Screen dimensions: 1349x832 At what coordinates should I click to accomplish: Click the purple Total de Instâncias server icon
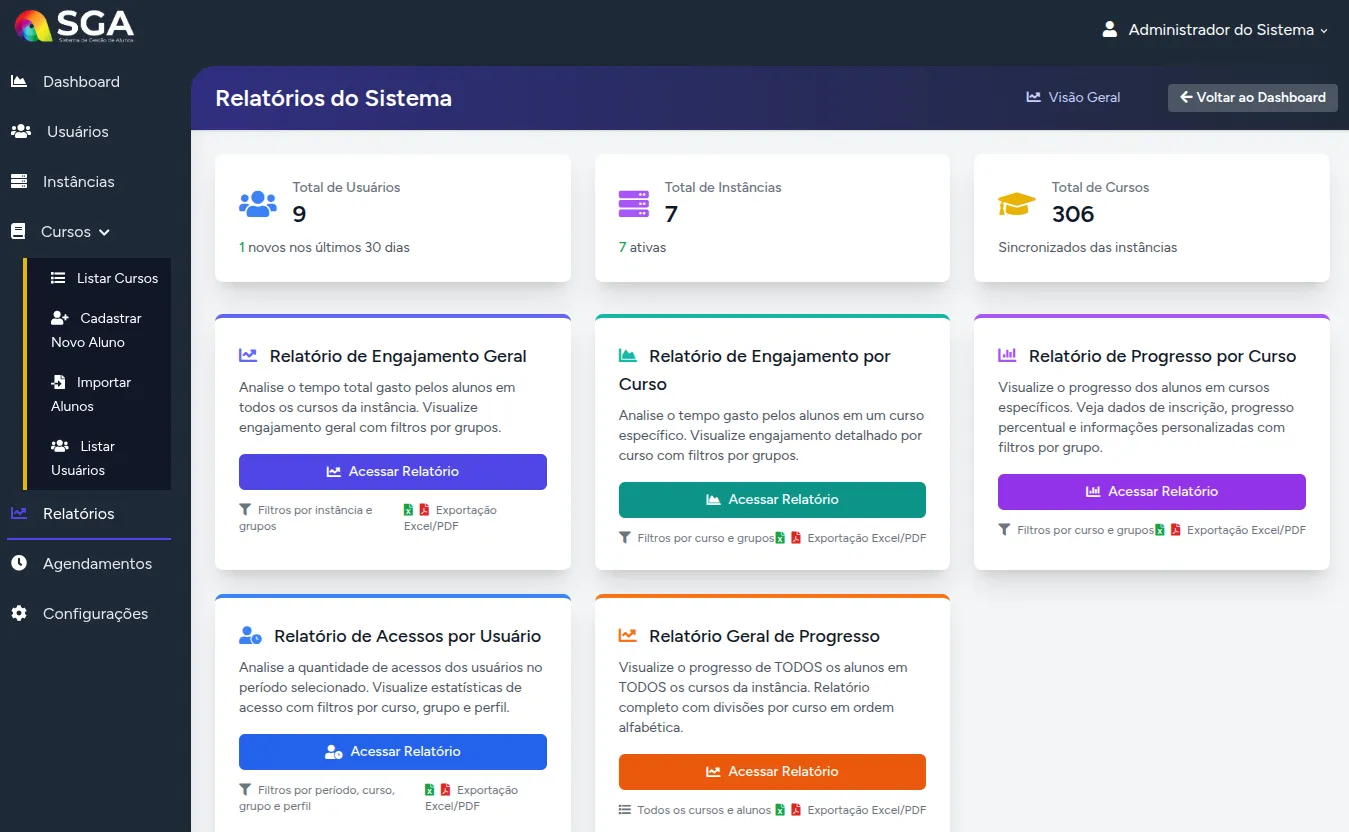click(x=634, y=204)
